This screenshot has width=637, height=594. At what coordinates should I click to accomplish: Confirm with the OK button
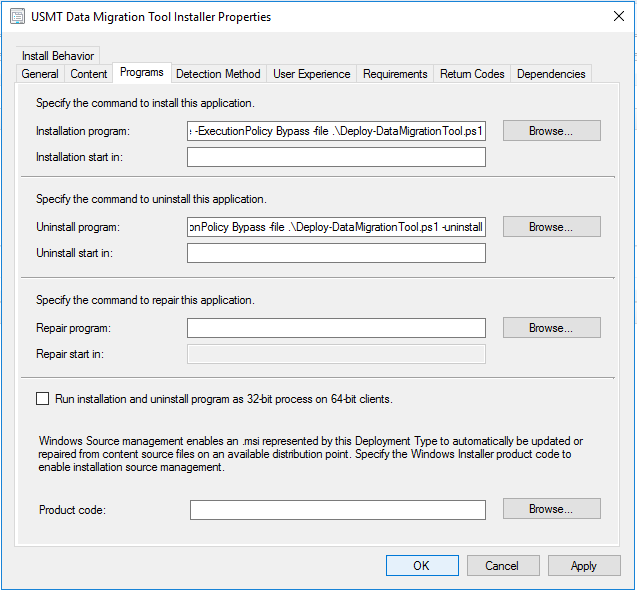(422, 566)
